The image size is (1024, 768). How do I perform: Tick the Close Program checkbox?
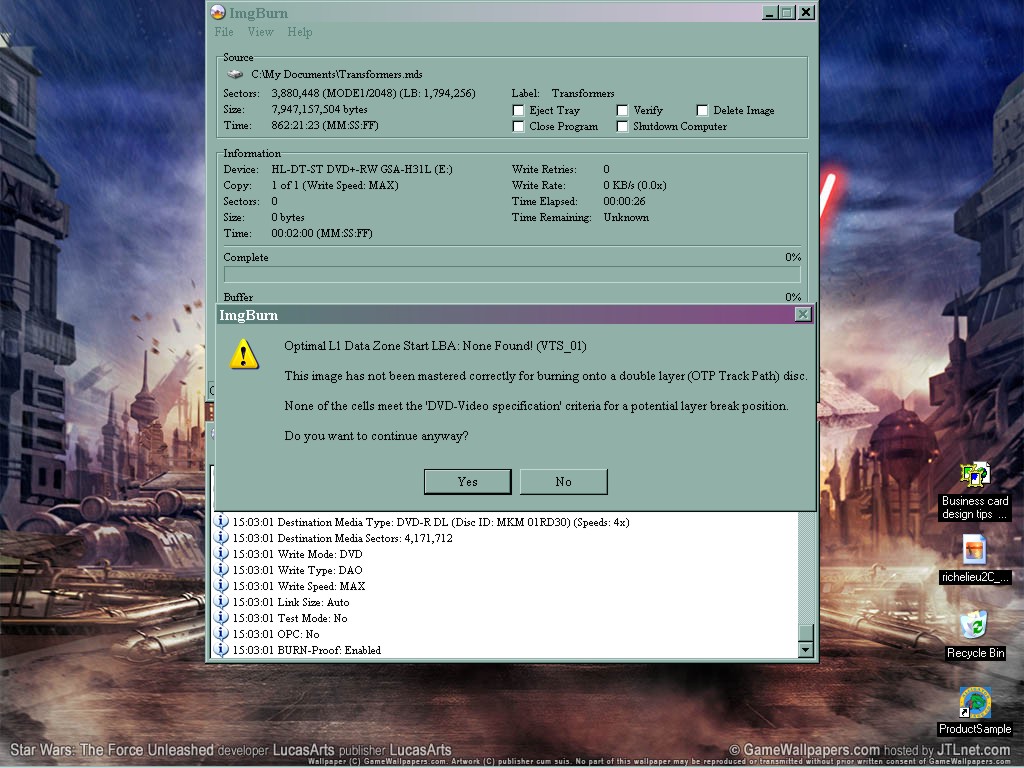(519, 127)
